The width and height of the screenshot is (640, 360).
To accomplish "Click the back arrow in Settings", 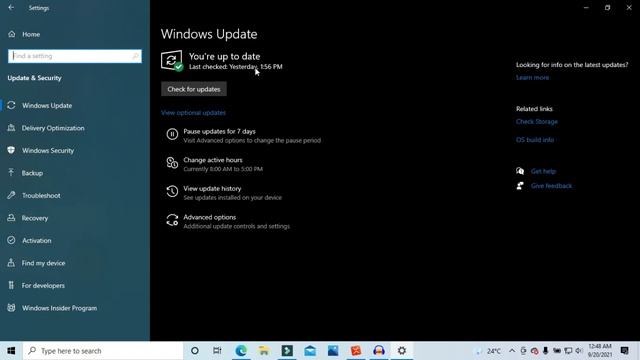I will (x=11, y=8).
